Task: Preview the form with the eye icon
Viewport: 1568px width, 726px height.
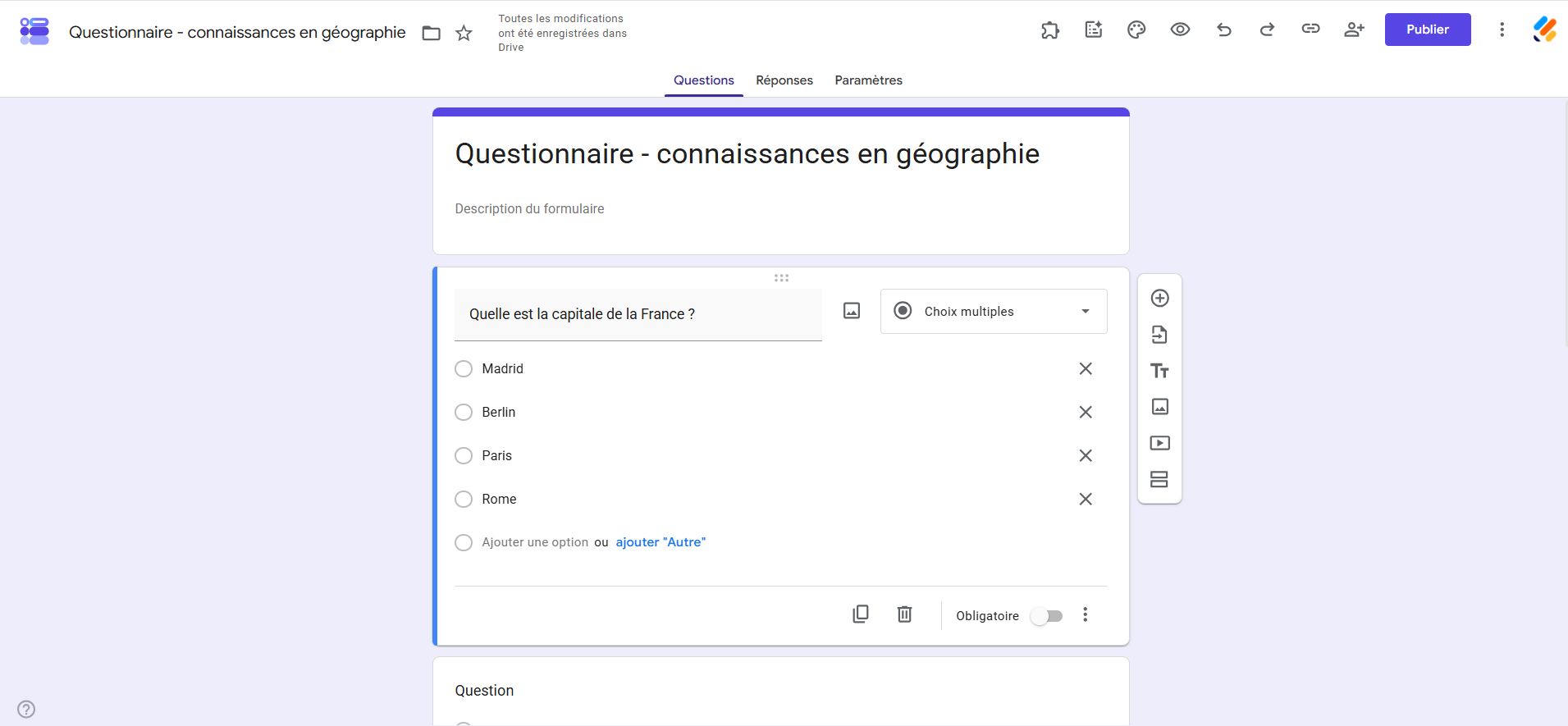Action: point(1180,30)
